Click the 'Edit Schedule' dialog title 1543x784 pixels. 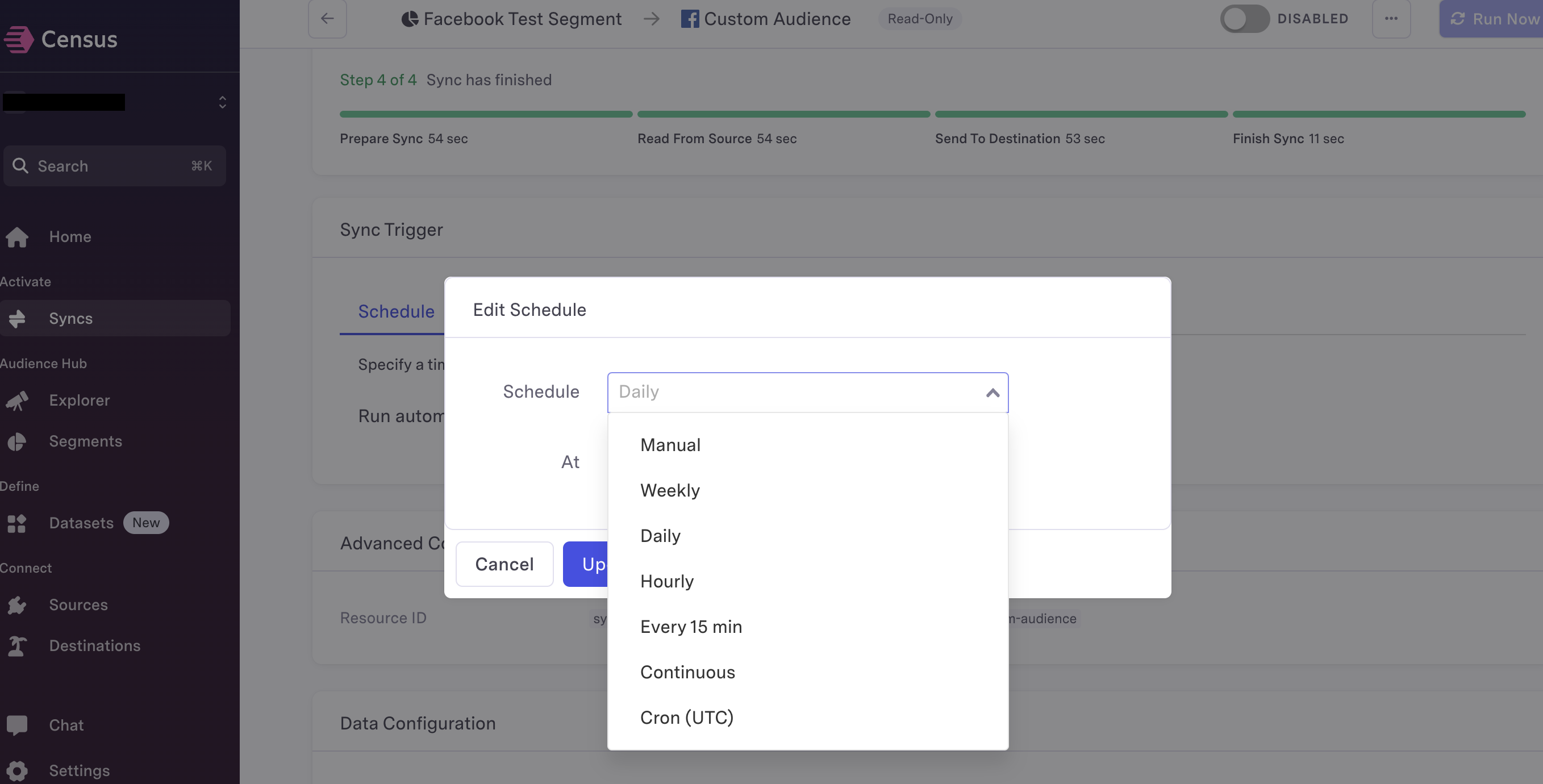point(529,310)
